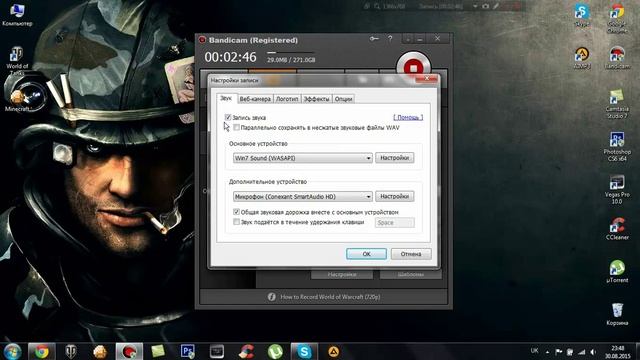Click the Шаблоны button in the Bandicam window
Image resolution: width=640 pixels, height=360 pixels.
(x=411, y=274)
